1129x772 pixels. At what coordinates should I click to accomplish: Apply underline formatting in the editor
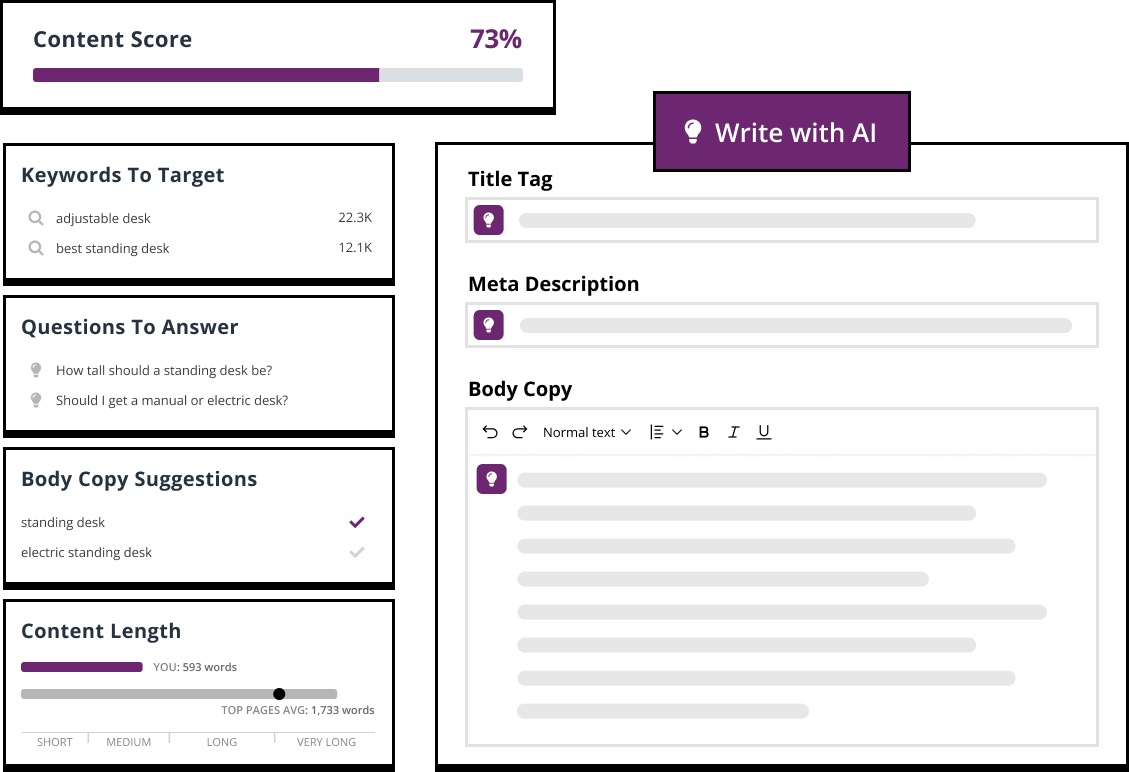(x=763, y=431)
